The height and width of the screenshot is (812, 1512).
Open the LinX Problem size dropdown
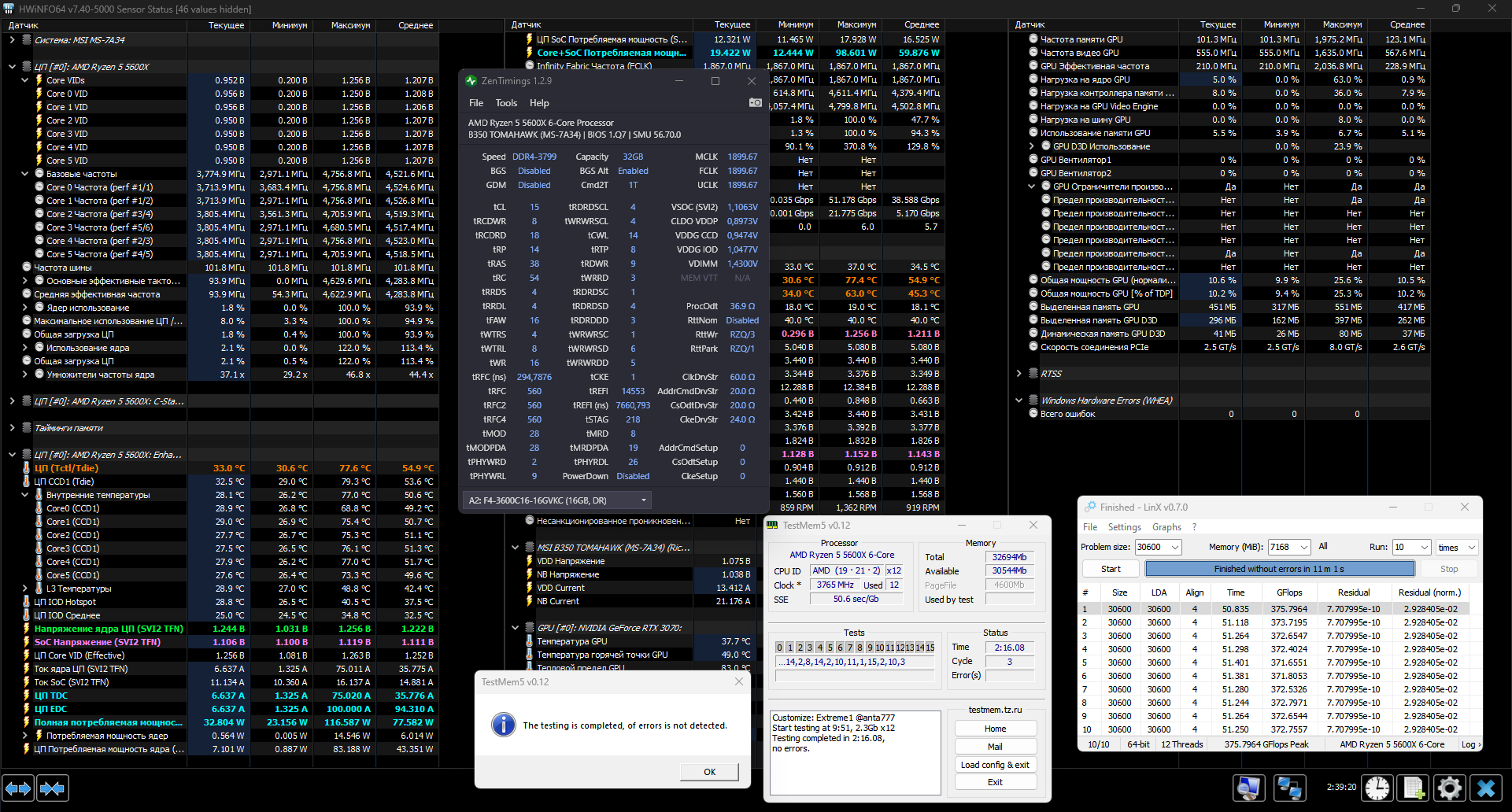[x=1175, y=547]
